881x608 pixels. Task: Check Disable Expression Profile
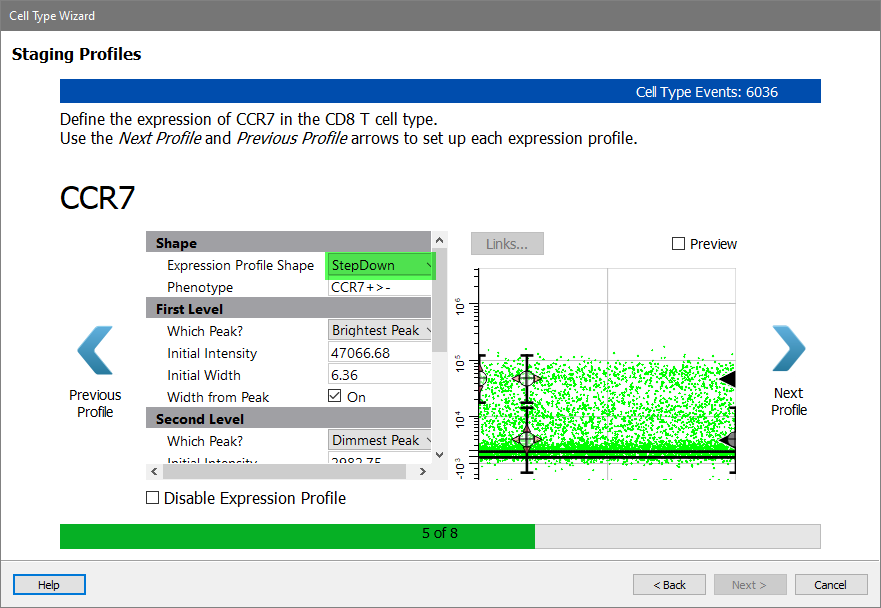tap(153, 498)
